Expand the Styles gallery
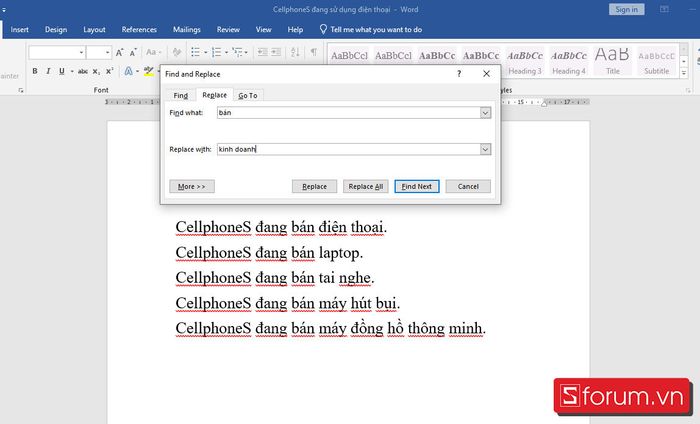 tap(683, 73)
